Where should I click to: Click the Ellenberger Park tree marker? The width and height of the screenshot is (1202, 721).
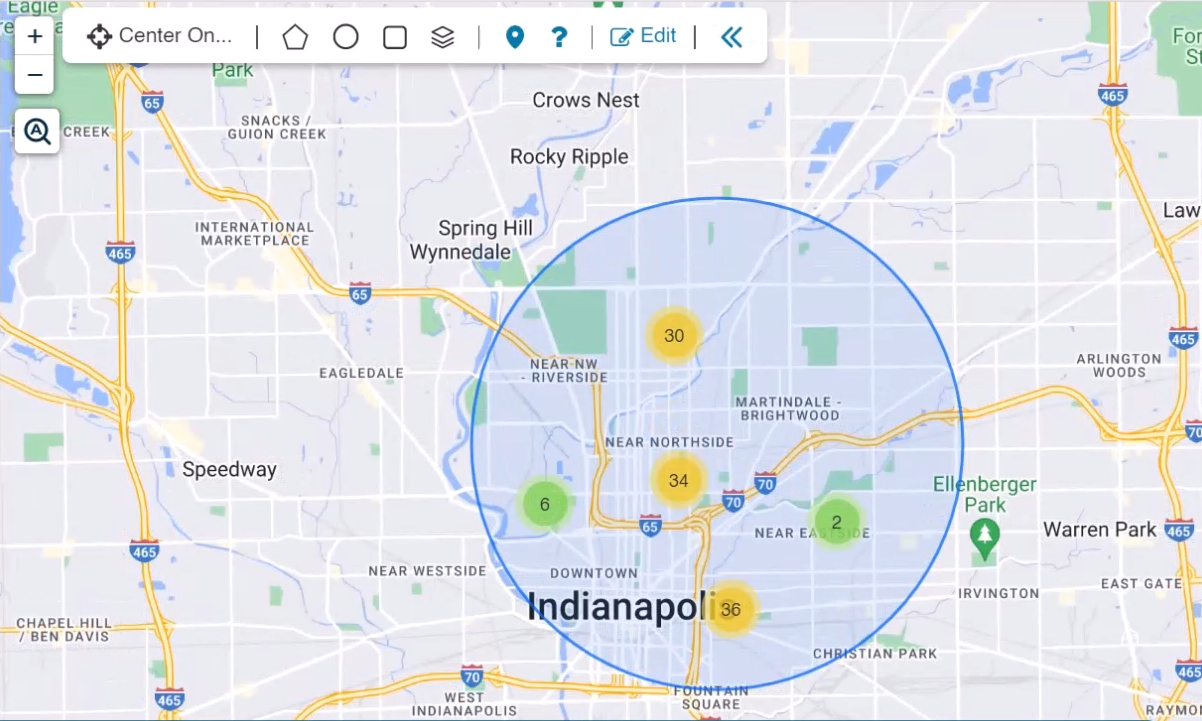click(x=985, y=537)
